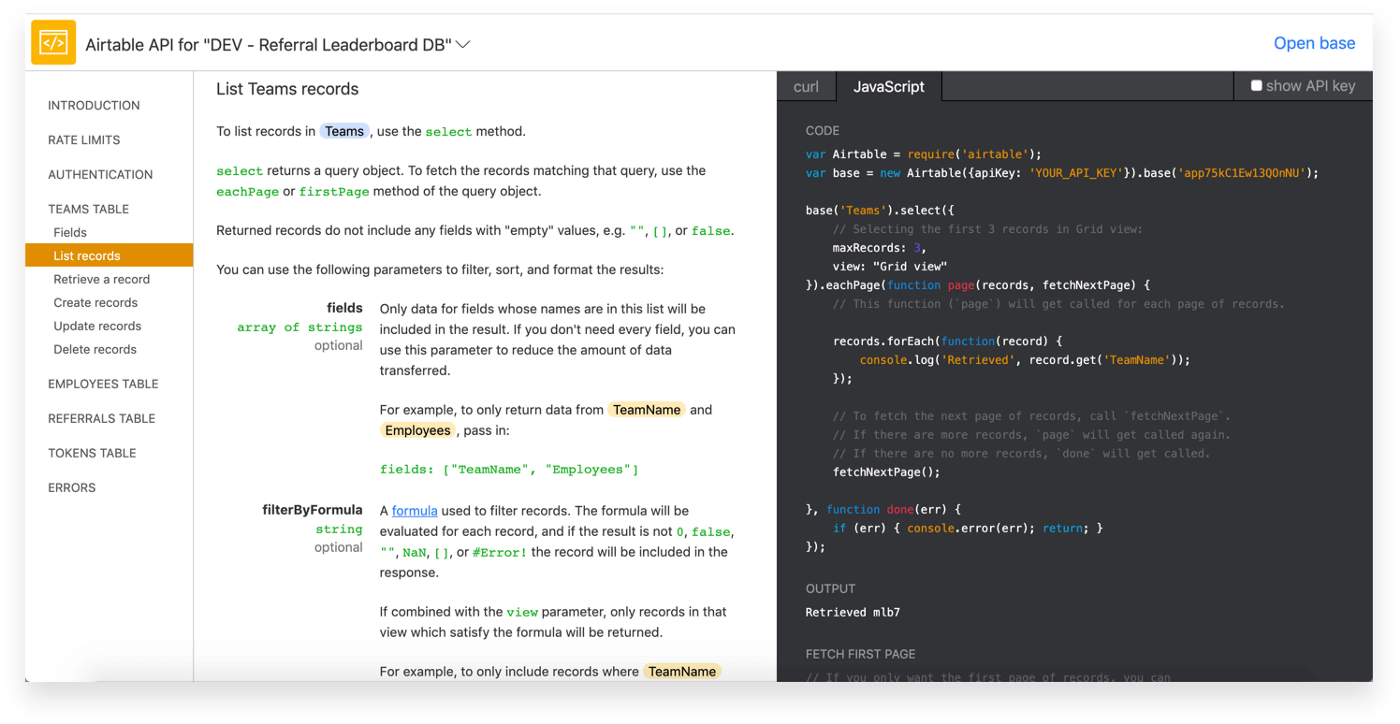Open Update records in the sidebar

pyautogui.click(x=97, y=326)
